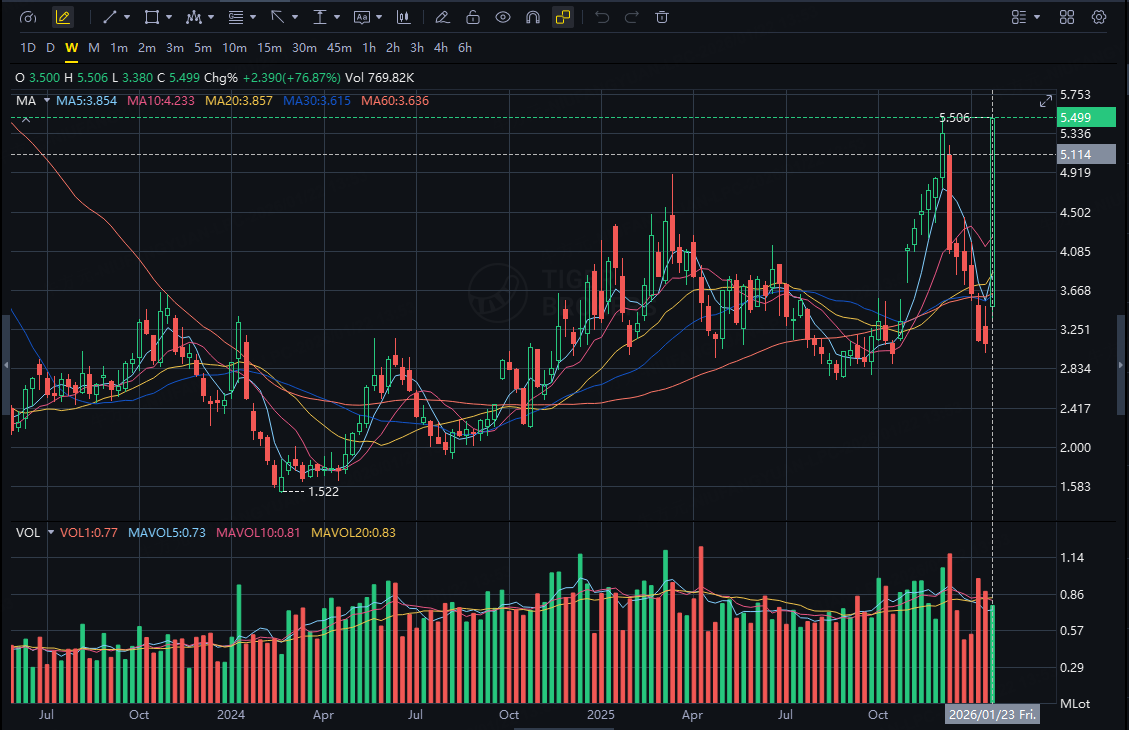Click the trash icon to delete drawings
1129x730 pixels.
[661, 17]
